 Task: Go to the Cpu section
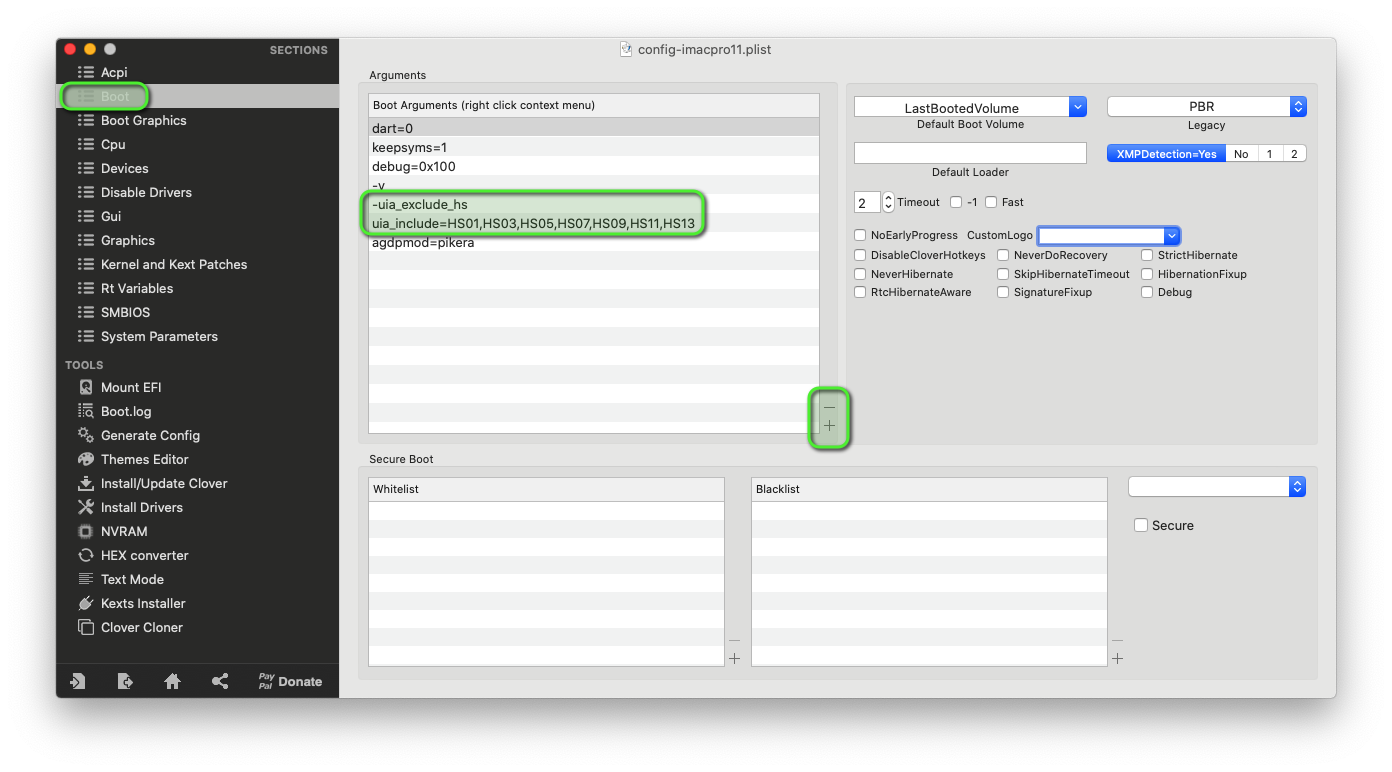[x=198, y=144]
